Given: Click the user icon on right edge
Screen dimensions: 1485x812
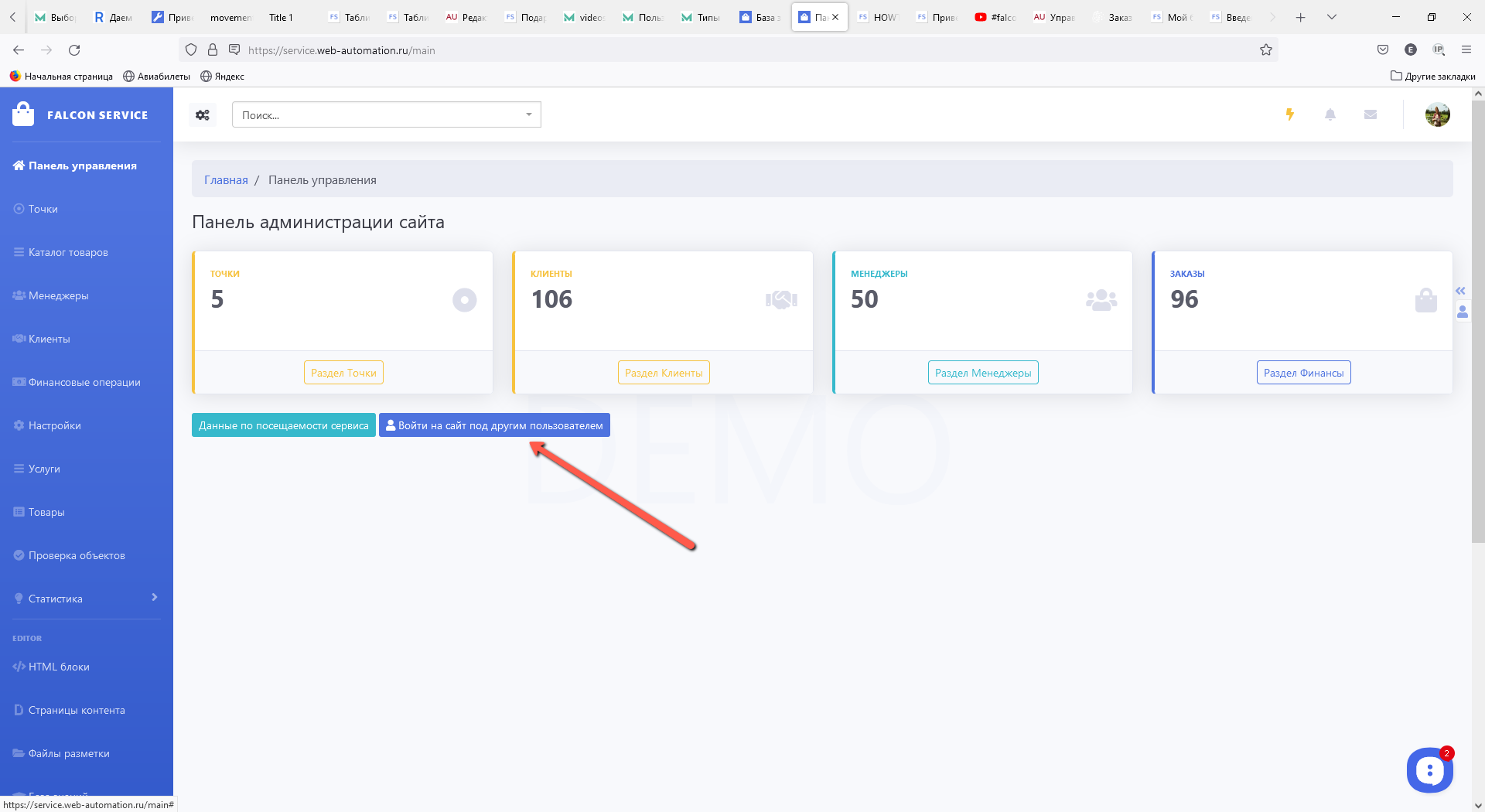Looking at the screenshot, I should pyautogui.click(x=1462, y=312).
